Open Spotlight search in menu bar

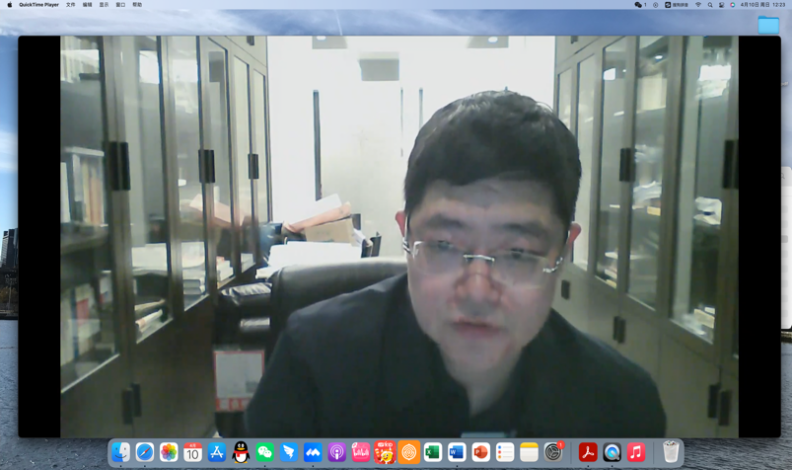(x=711, y=5)
